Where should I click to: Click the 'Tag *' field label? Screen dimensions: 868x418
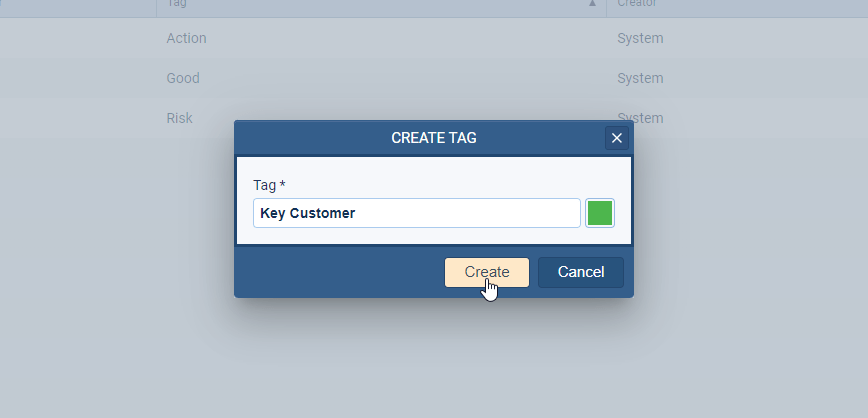(269, 185)
